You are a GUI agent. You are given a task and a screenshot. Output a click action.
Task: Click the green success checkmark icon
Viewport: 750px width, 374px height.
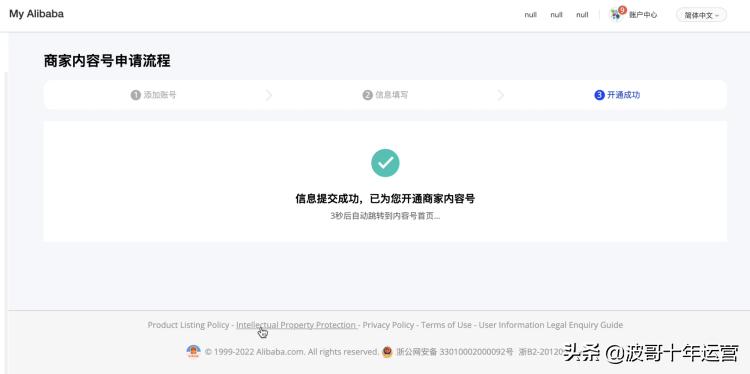pyautogui.click(x=385, y=163)
